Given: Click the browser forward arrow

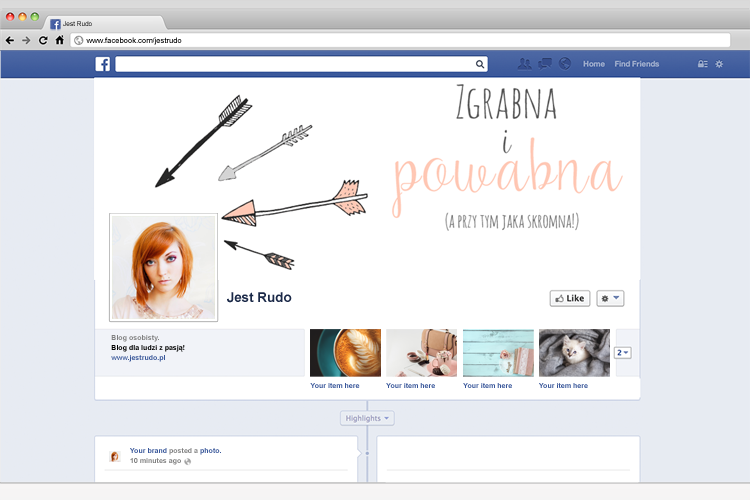Looking at the screenshot, I should pos(26,41).
